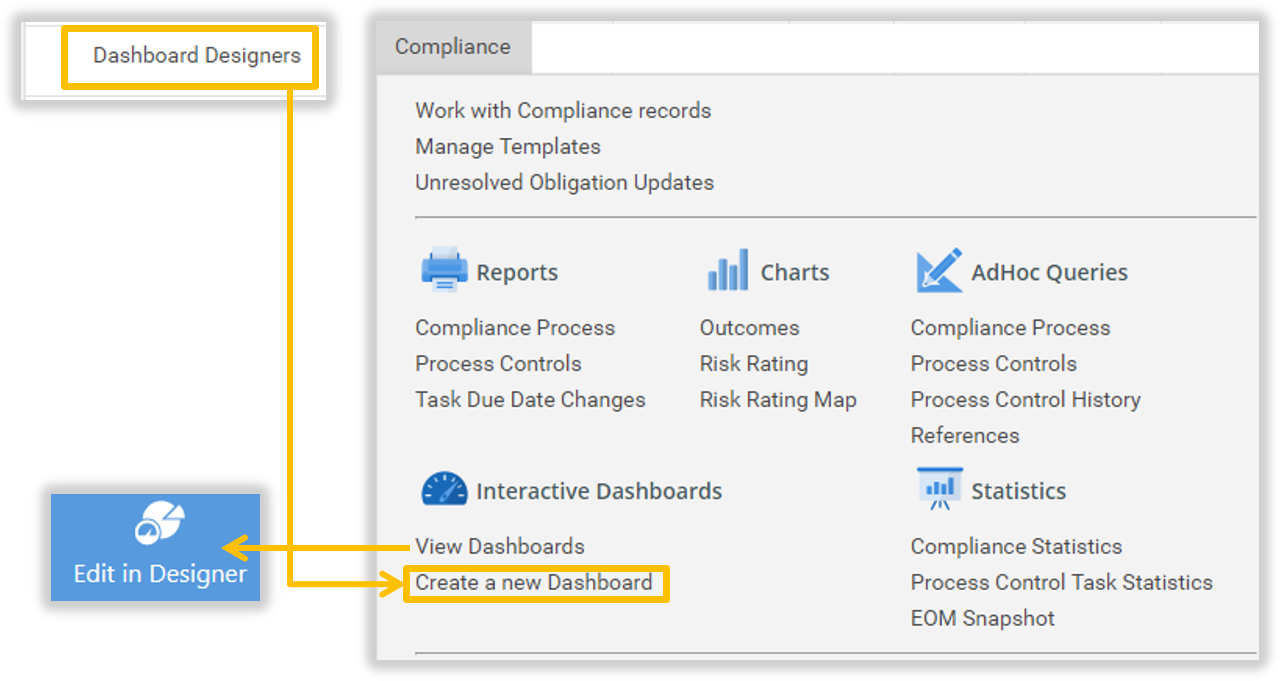Open the References adhoc query
This screenshot has height=681, width=1280.
point(965,436)
